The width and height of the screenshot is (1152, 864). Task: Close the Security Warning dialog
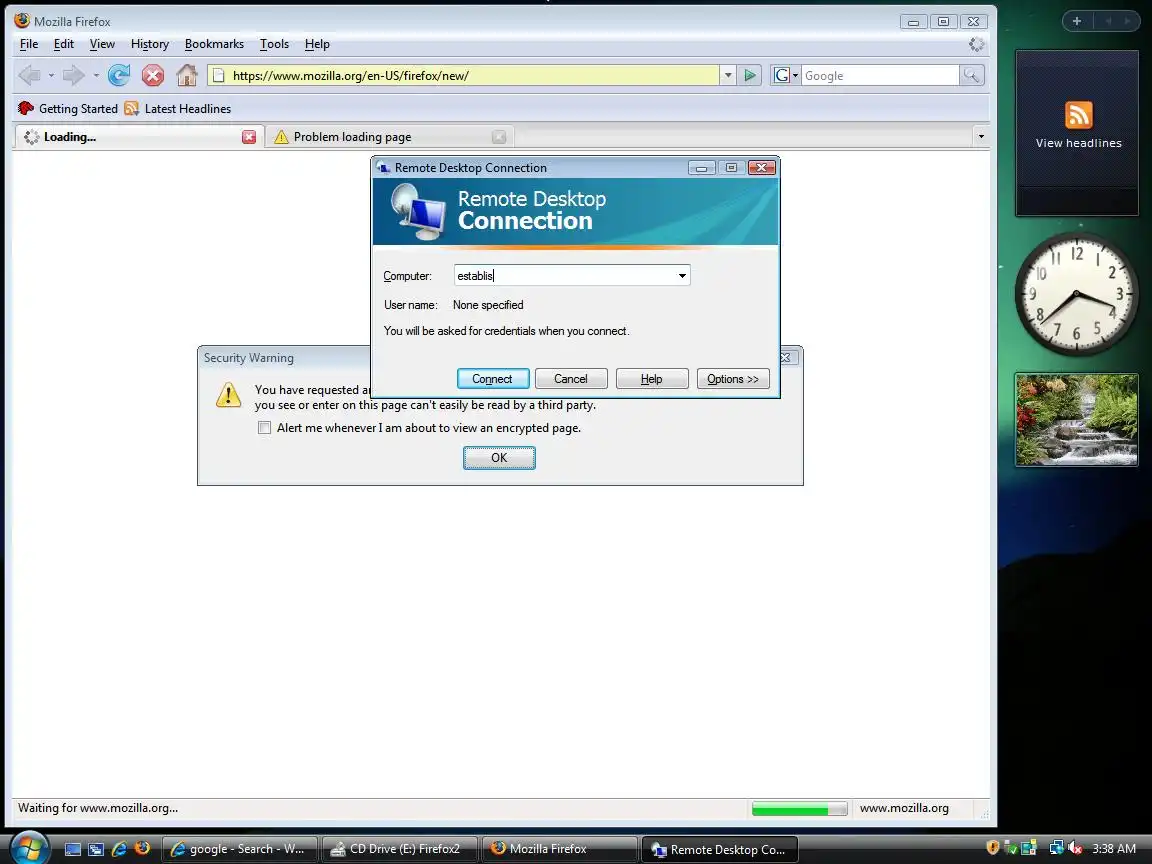(785, 358)
